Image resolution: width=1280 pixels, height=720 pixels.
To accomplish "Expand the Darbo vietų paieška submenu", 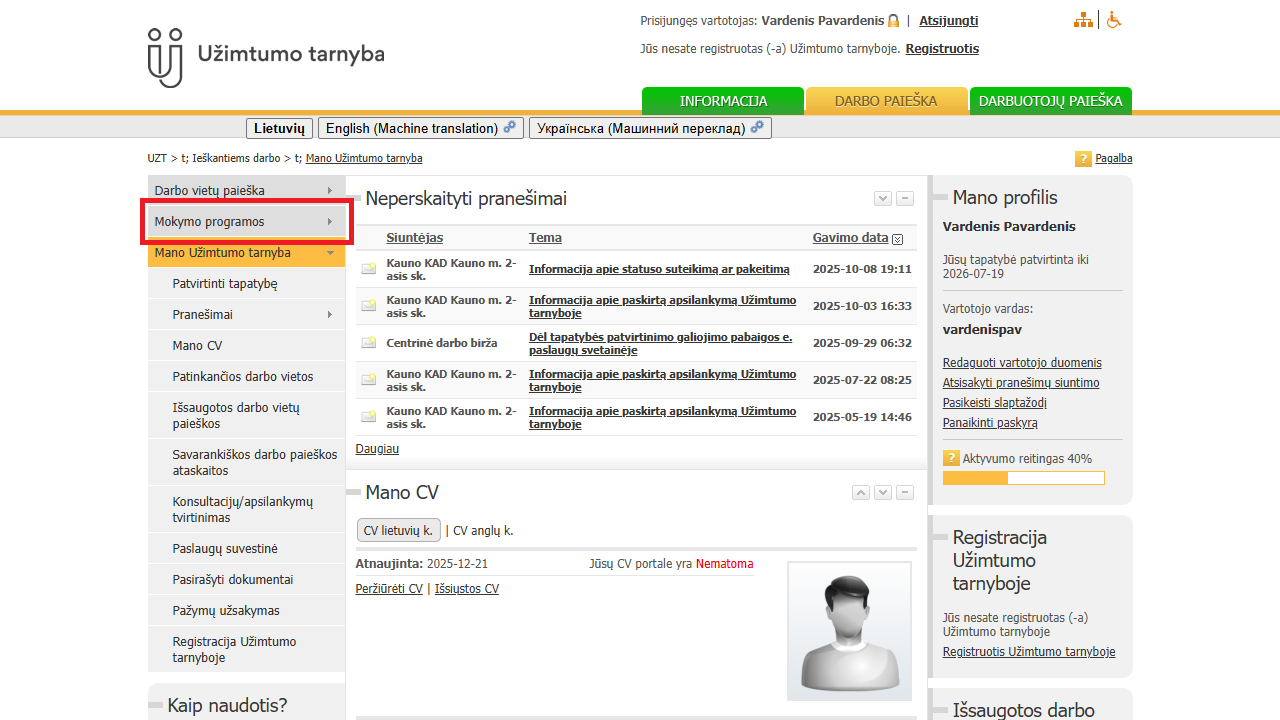I will (329, 190).
